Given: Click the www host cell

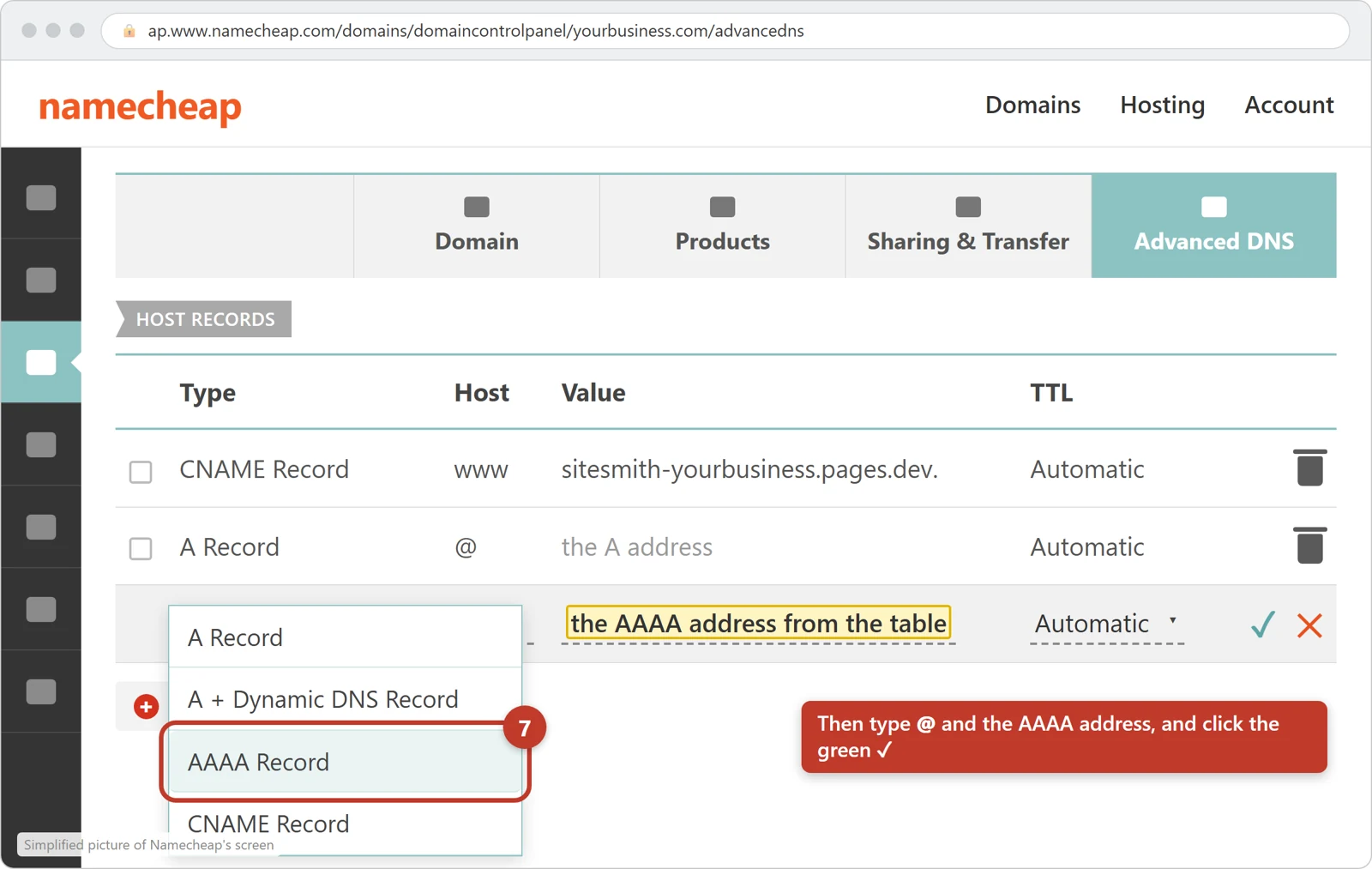Looking at the screenshot, I should click(x=481, y=470).
